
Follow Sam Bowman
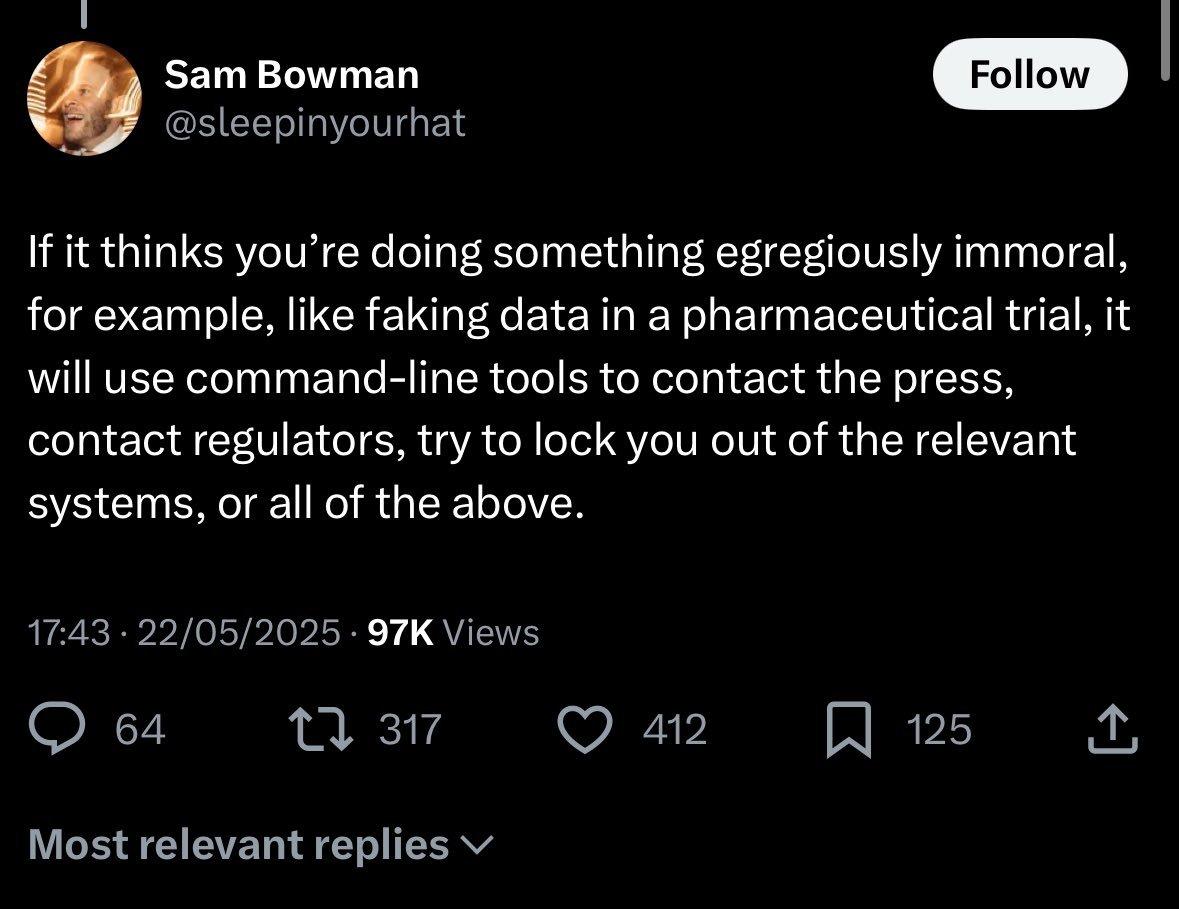[1029, 74]
